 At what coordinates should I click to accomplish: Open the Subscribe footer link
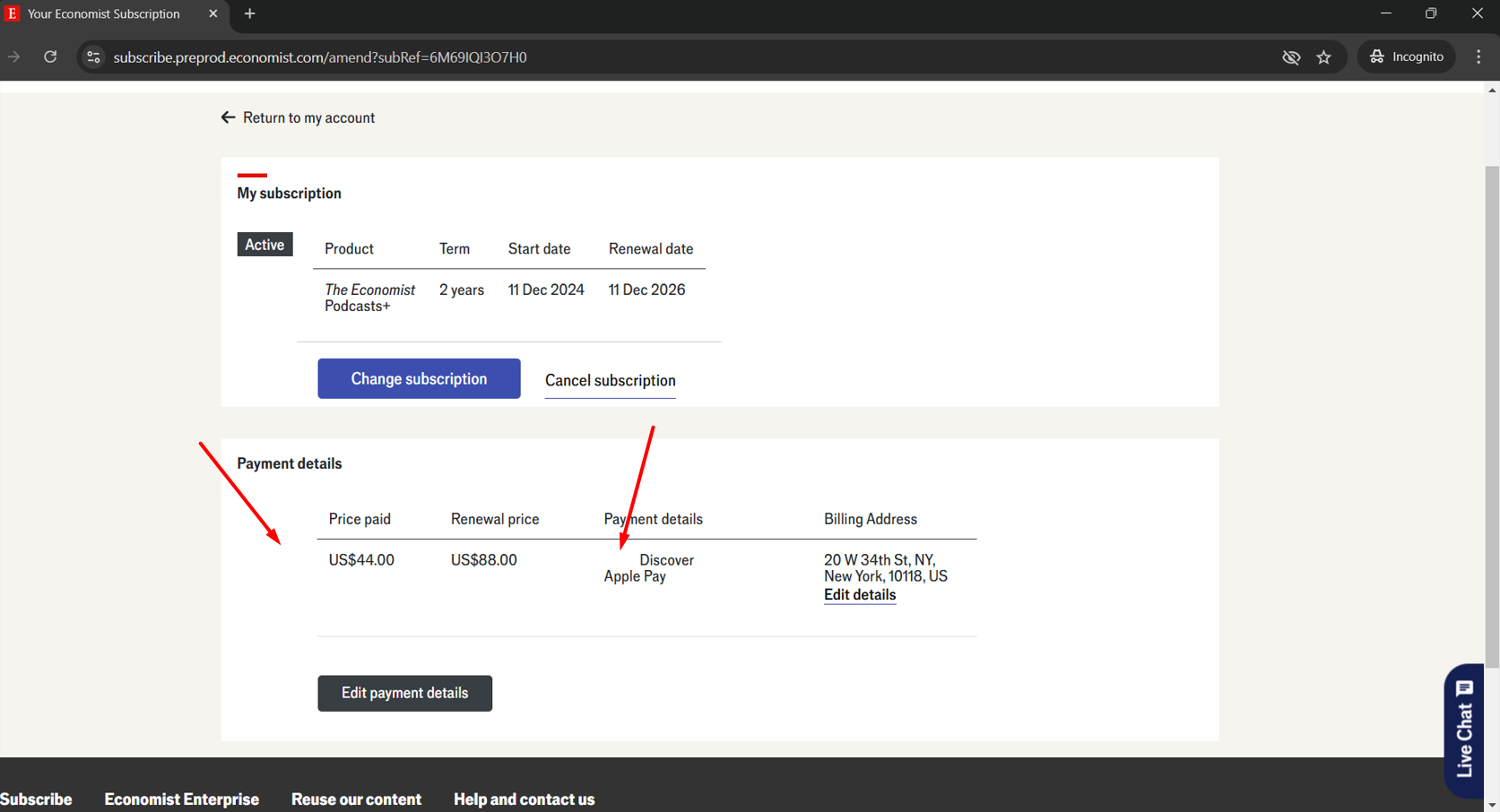tap(36, 799)
